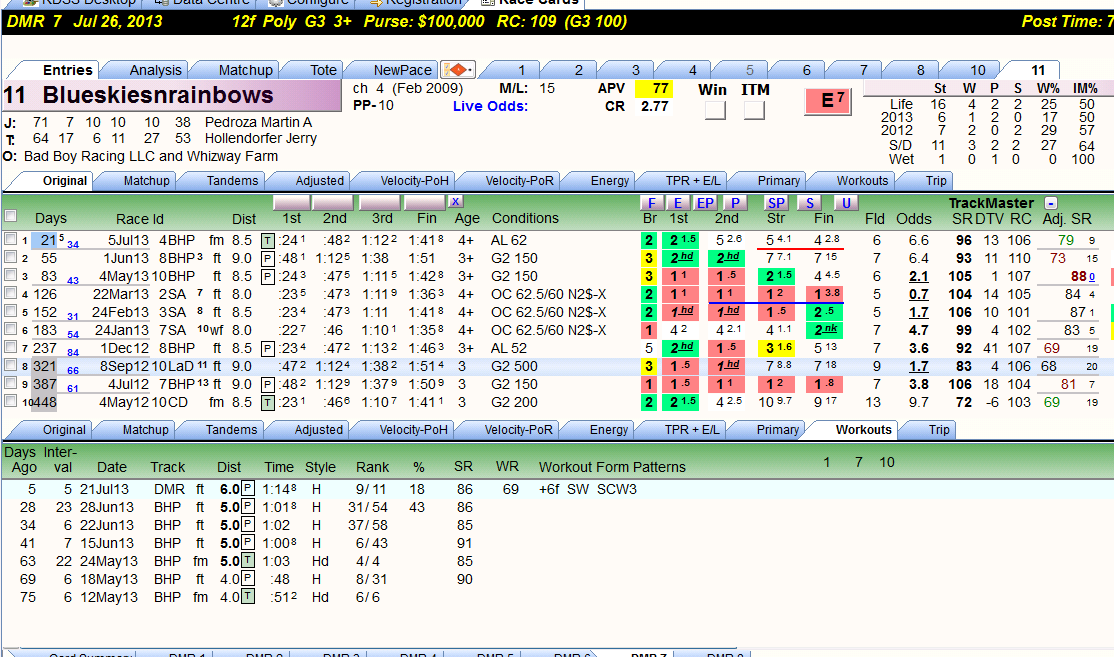This screenshot has width=1114, height=657.
Task: Click the red E7 running style badge
Action: 828,101
